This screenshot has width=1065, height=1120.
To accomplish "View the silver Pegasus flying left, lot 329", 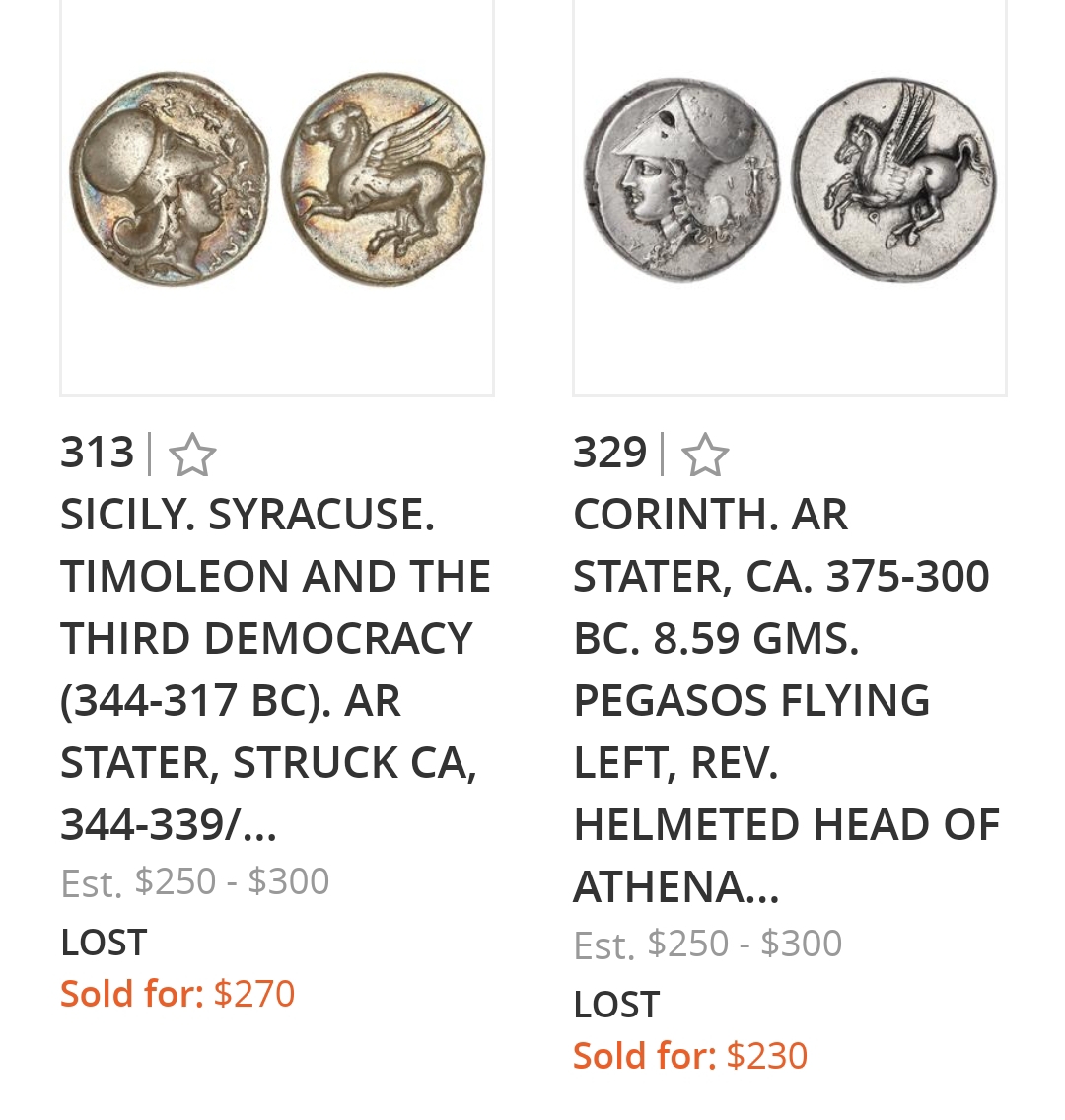I will tap(894, 181).
